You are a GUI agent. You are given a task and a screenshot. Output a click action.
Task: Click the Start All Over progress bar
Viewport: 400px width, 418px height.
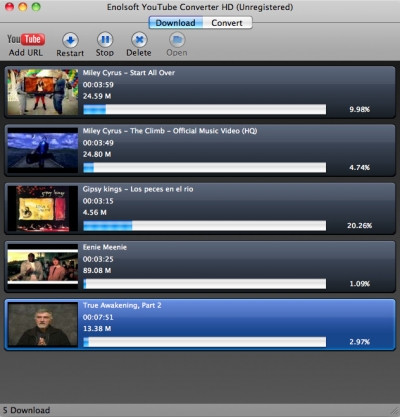205,109
